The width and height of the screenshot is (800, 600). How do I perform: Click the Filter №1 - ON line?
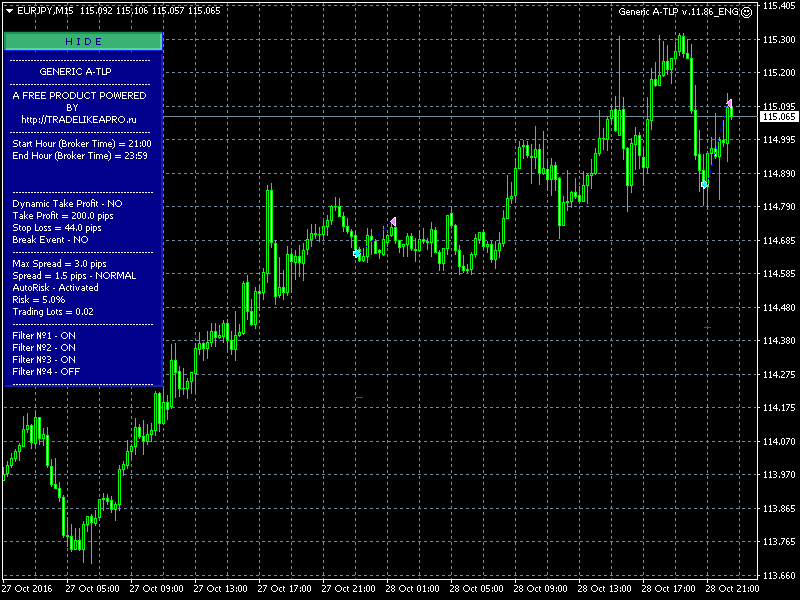pyautogui.click(x=44, y=336)
